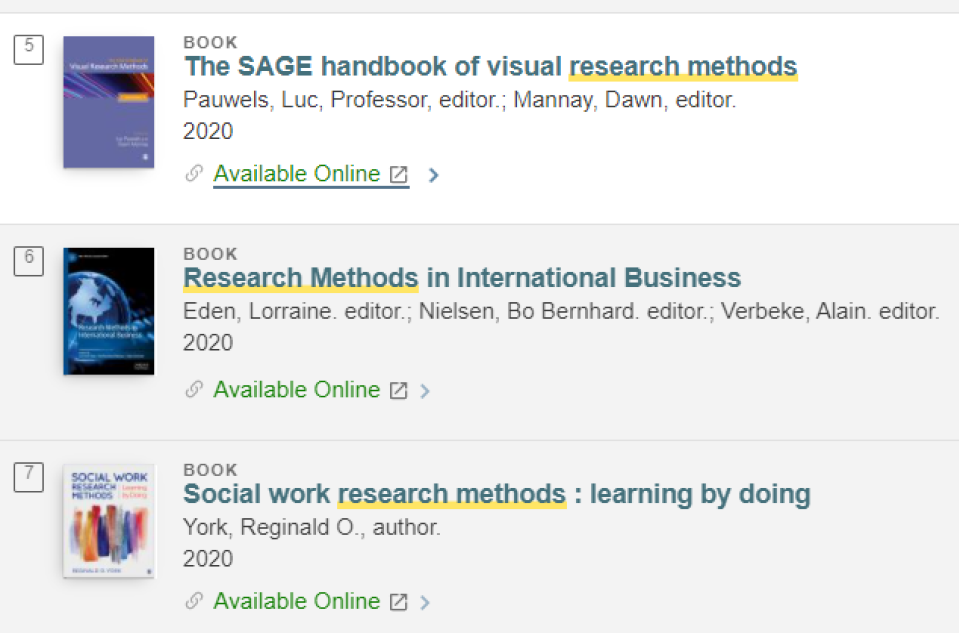
Task: Expand availability details chevron for SAGE handbook
Action: click(434, 176)
